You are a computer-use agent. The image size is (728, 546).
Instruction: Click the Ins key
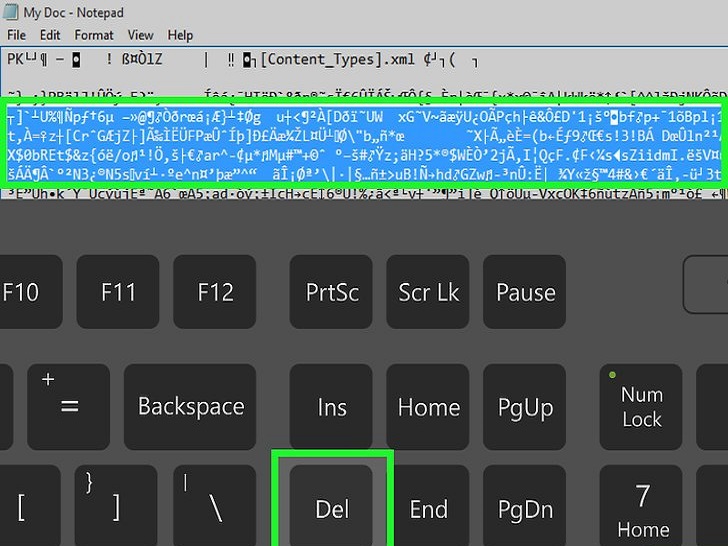[331, 407]
